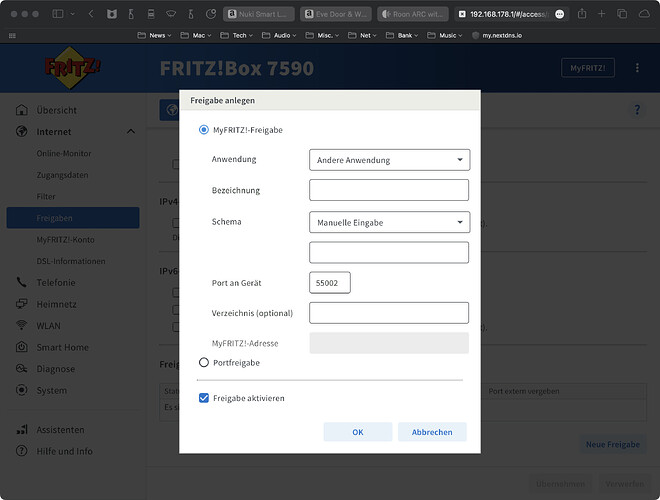Image resolution: width=660 pixels, height=500 pixels.
Task: Open System in the sidebar
Action: pos(51,390)
